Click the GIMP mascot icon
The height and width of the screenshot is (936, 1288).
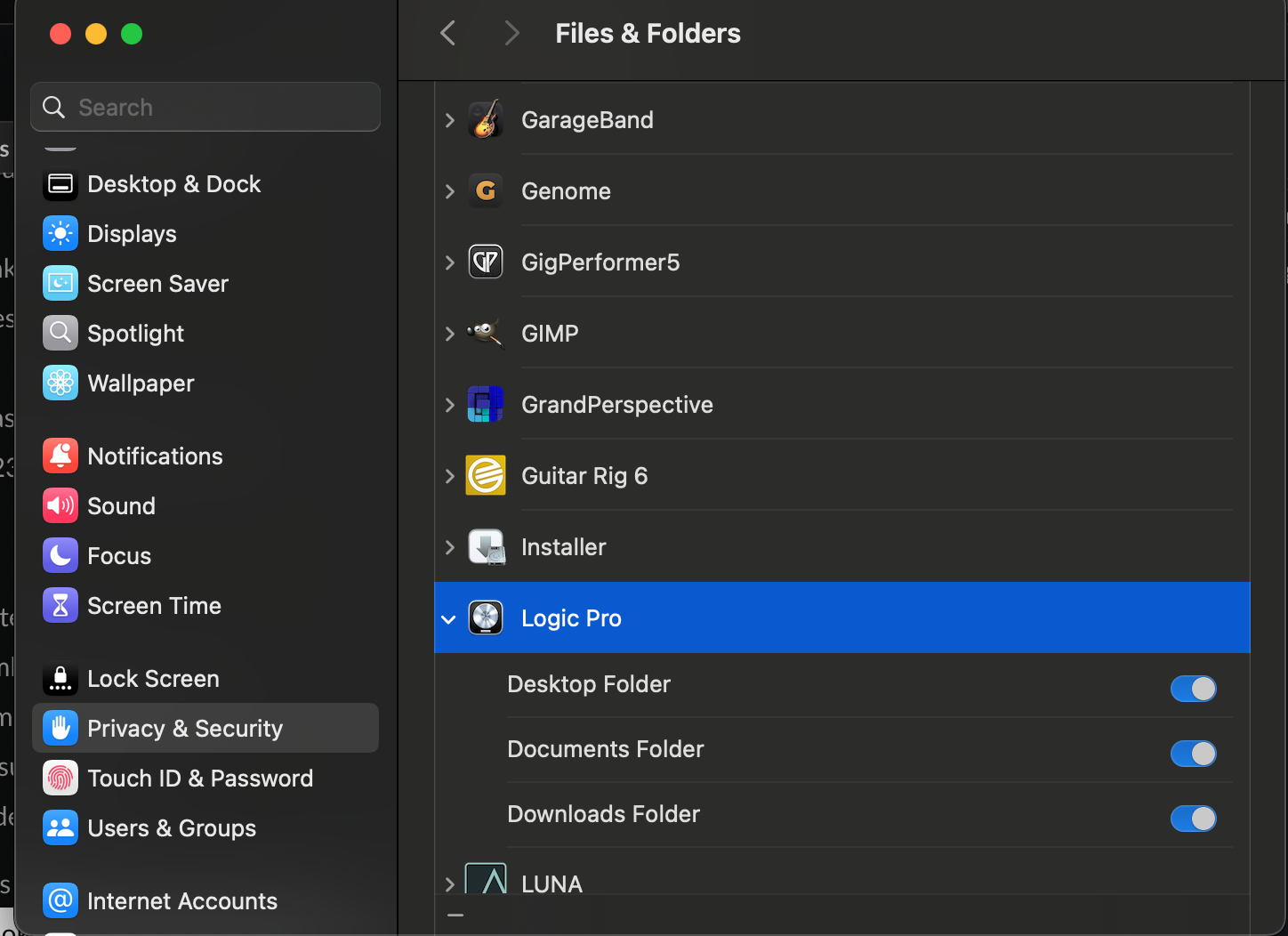tap(486, 334)
